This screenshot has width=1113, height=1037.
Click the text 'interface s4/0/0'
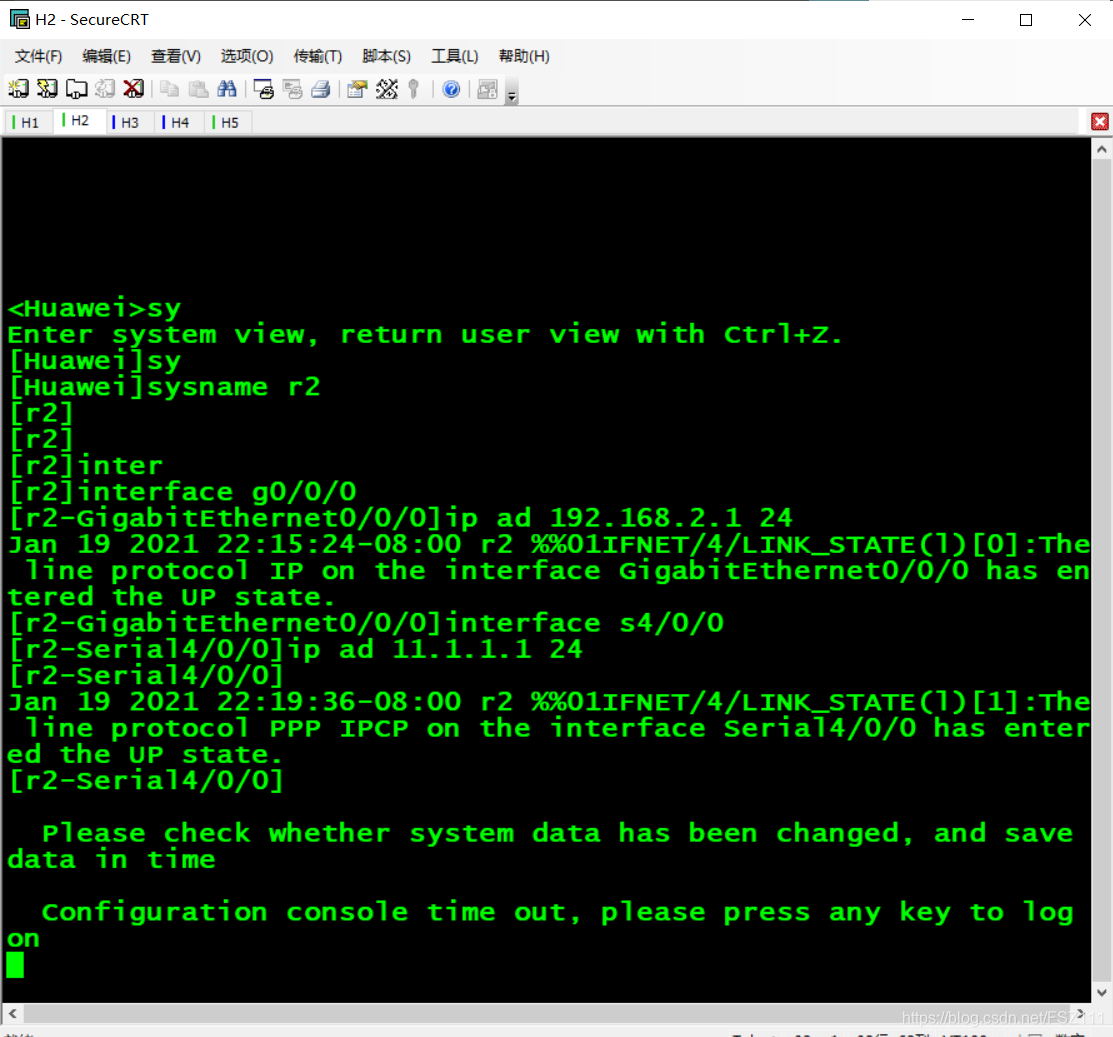pyautogui.click(x=584, y=623)
